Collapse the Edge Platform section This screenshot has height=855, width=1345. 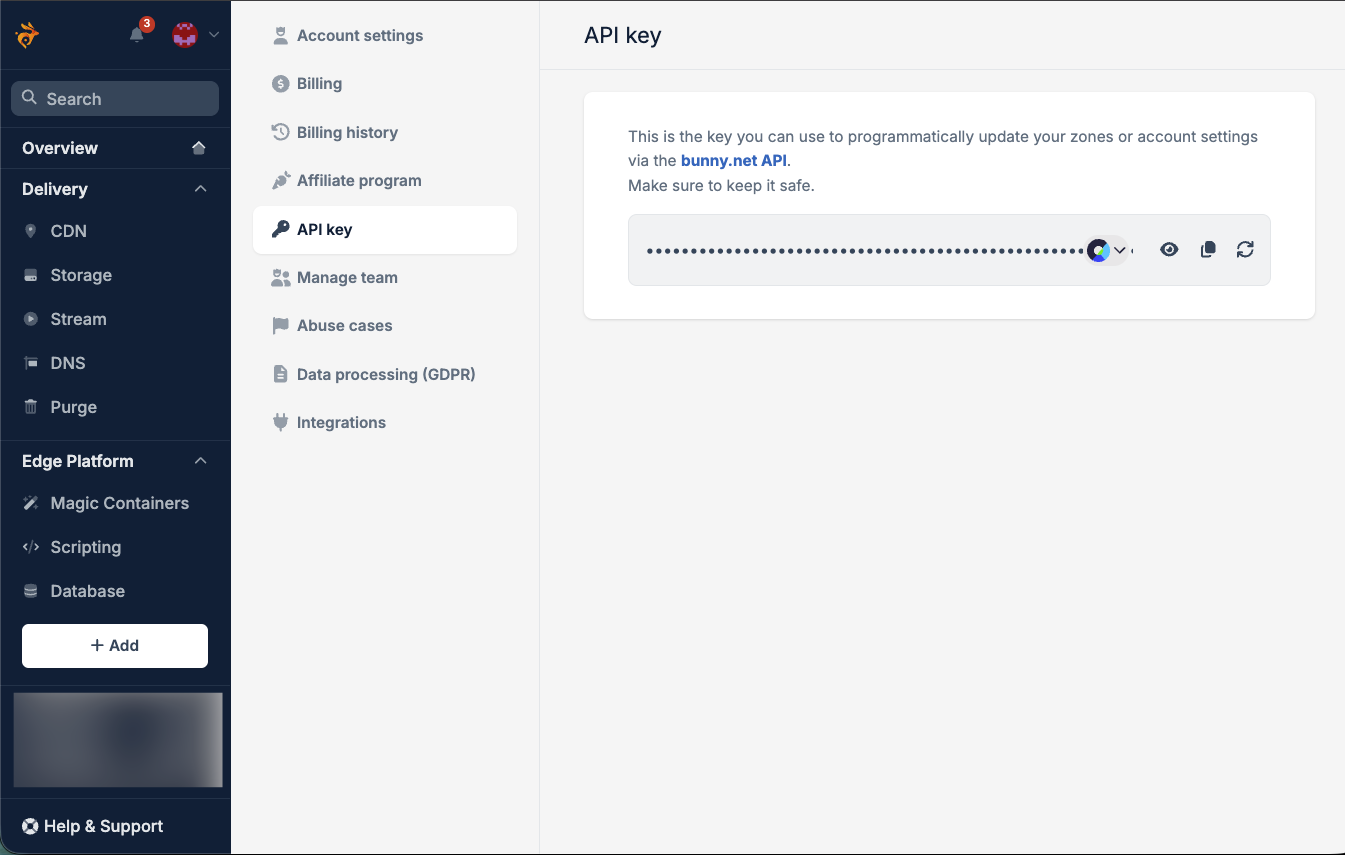tap(200, 461)
